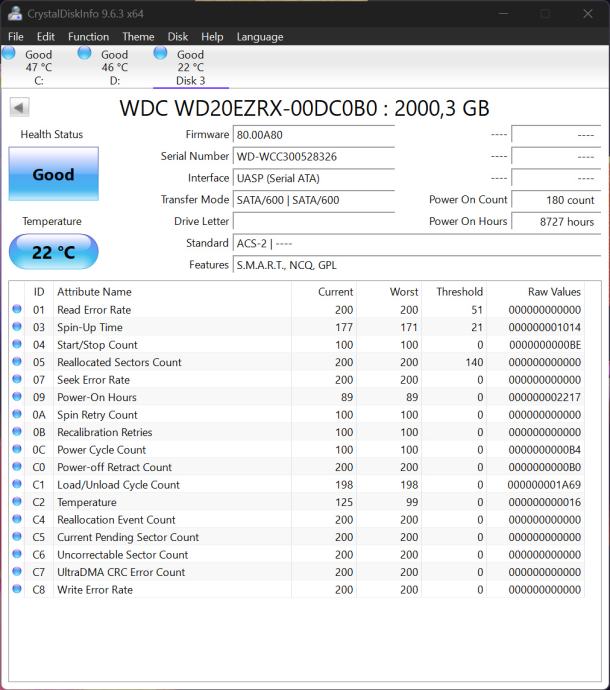
Task: Go to the previous disk with the arrow button
Action: (19, 107)
